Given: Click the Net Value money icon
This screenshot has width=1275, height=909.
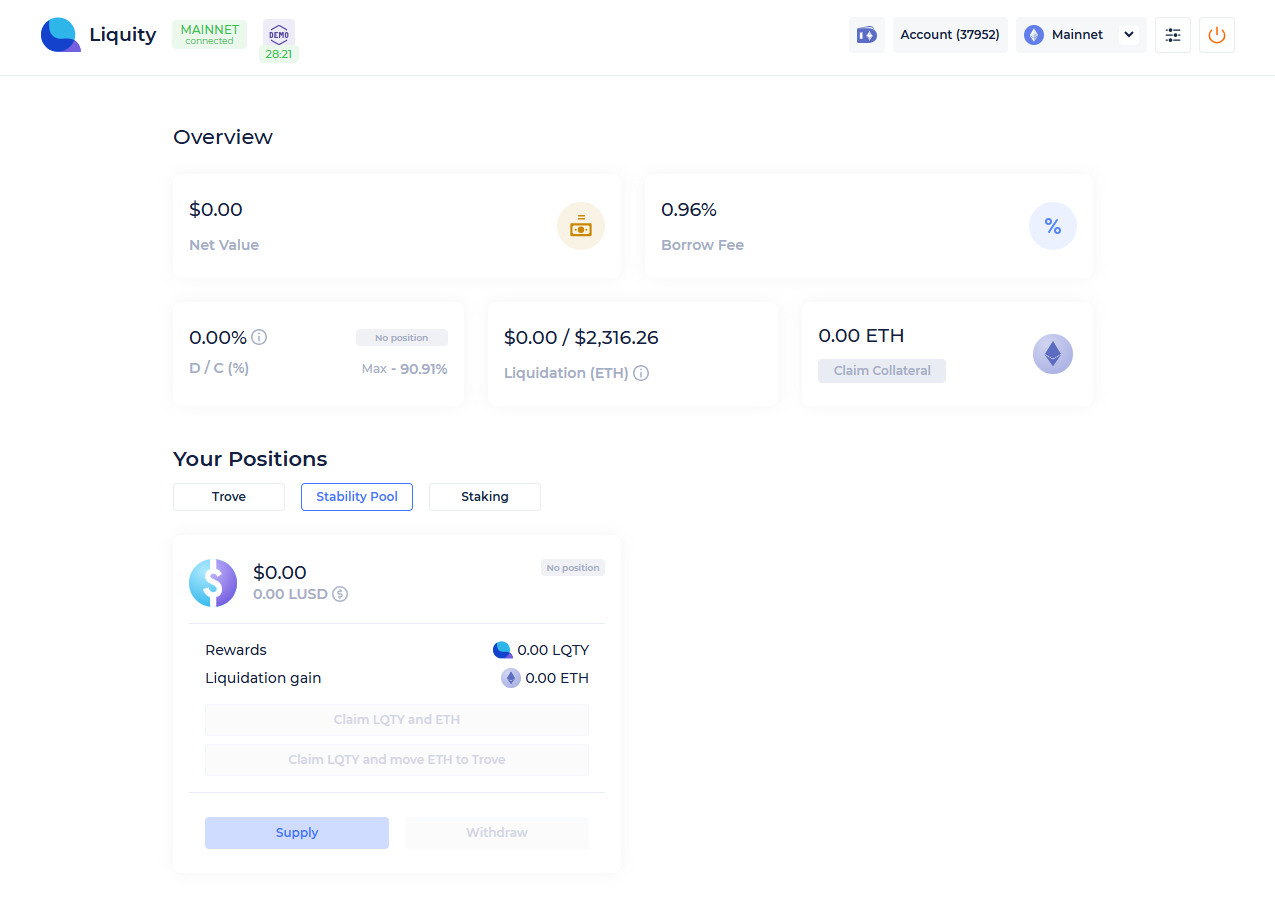Looking at the screenshot, I should tap(580, 226).
